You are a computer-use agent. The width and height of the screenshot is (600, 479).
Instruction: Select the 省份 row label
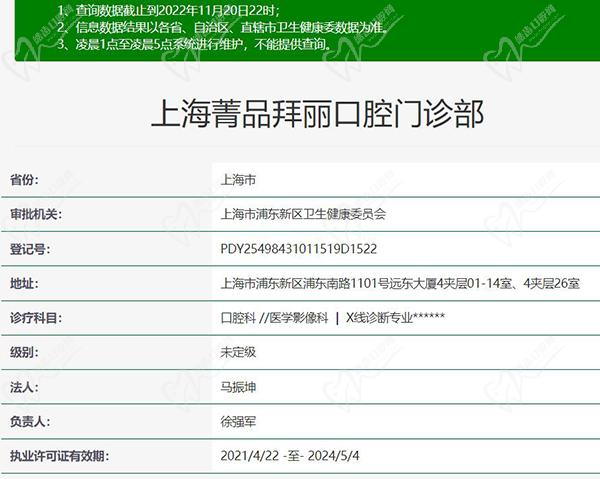24,179
